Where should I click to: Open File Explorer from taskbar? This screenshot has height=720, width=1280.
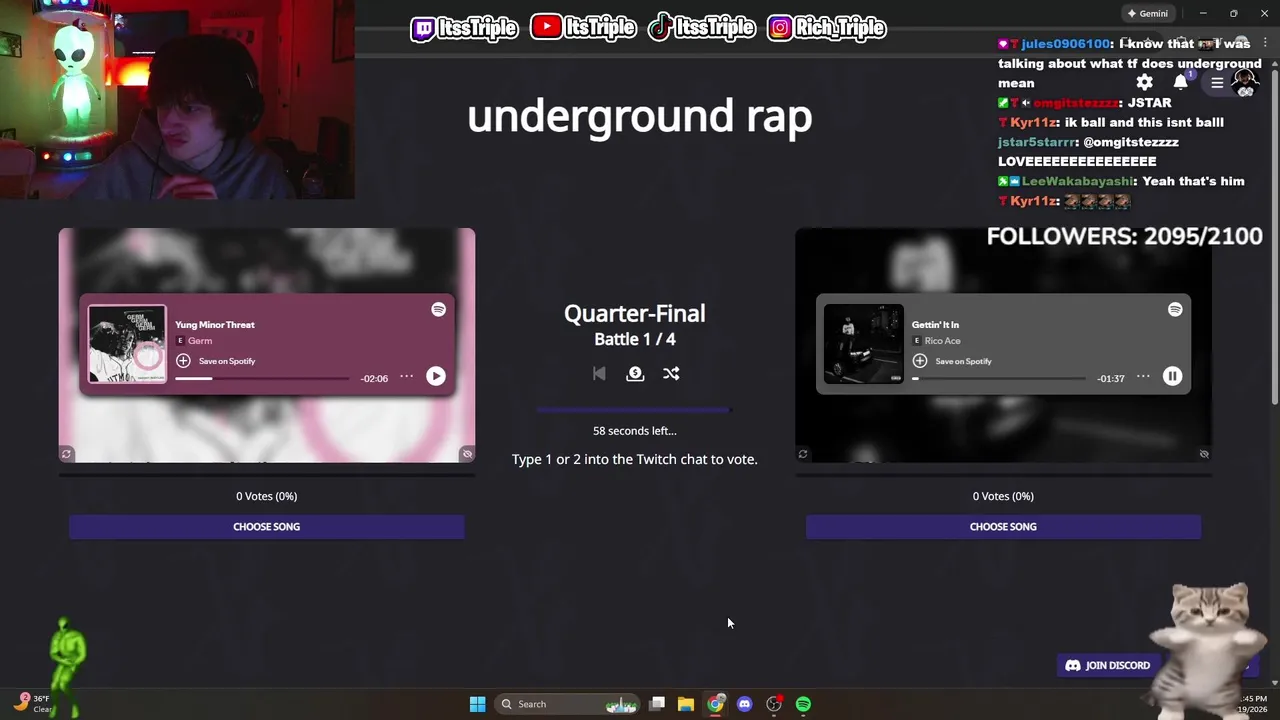pyautogui.click(x=686, y=704)
